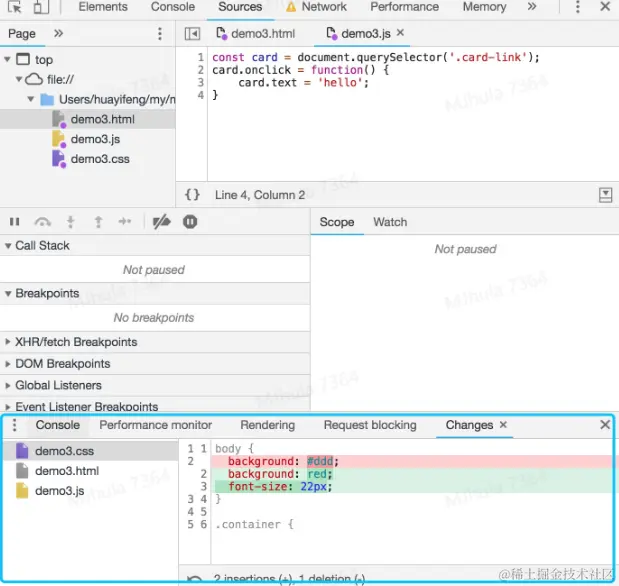Open the Performance monitor drawer tab

pyautogui.click(x=156, y=425)
